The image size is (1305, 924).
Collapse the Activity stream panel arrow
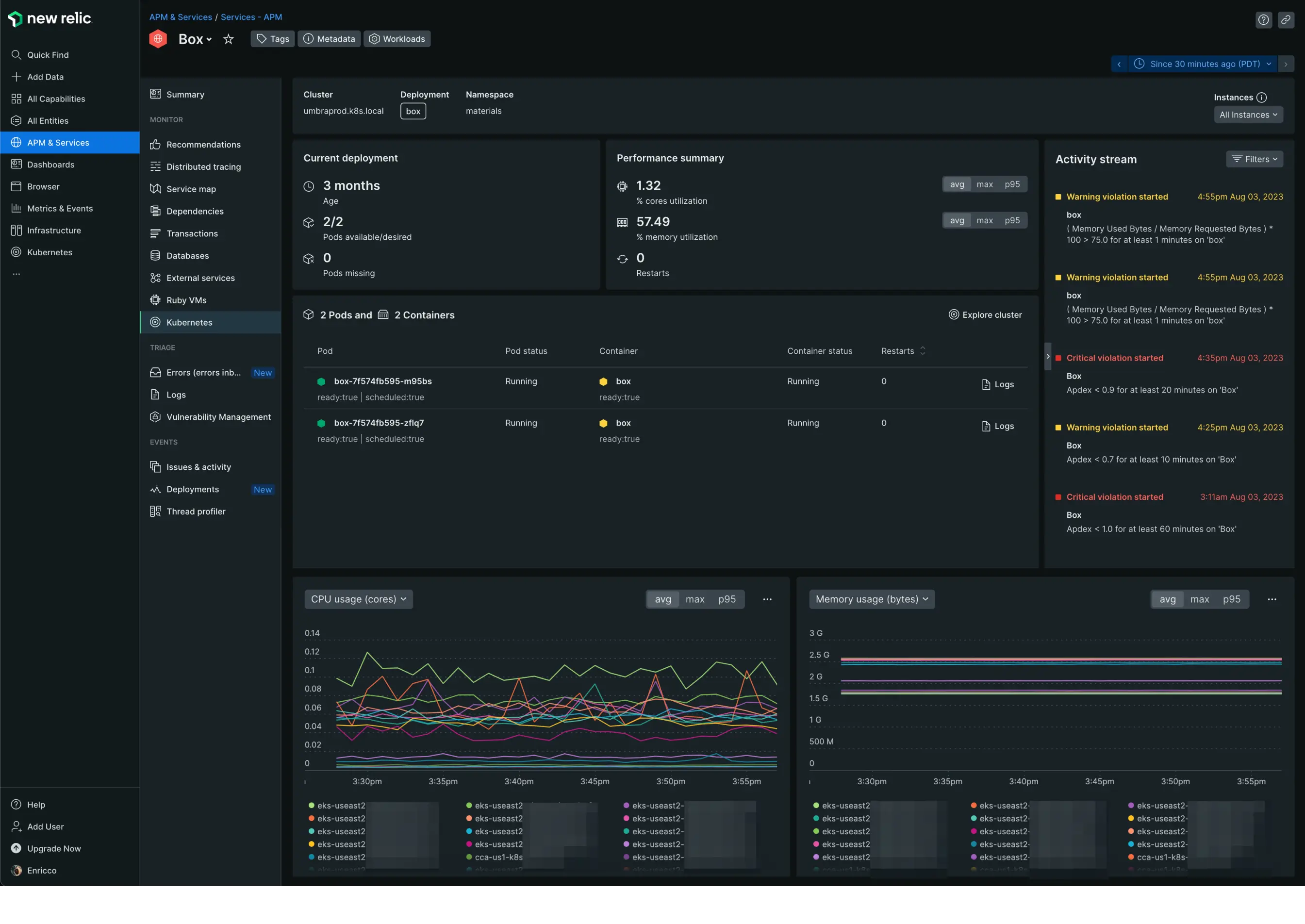pos(1047,357)
